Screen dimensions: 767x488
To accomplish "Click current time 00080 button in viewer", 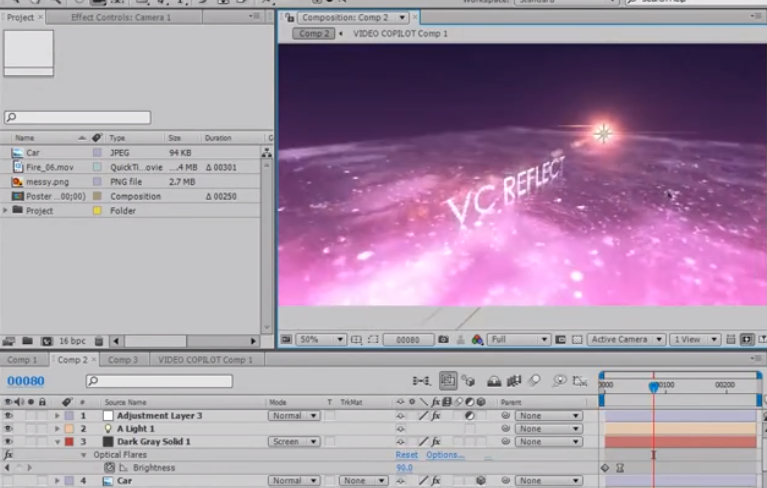I will point(408,339).
